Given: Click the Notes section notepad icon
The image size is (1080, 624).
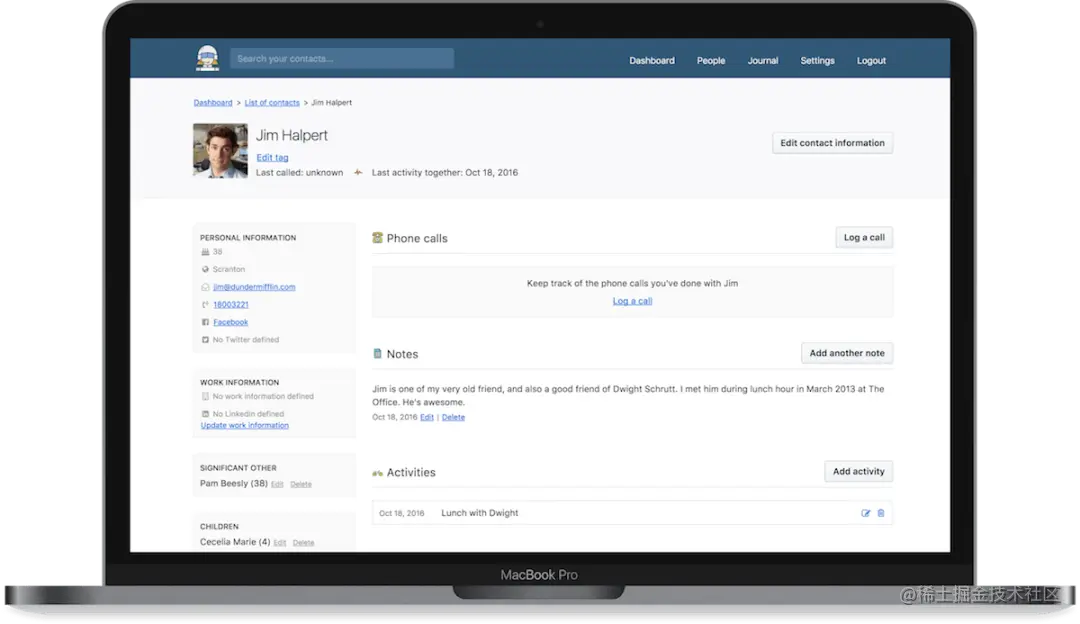Looking at the screenshot, I should pyautogui.click(x=377, y=353).
